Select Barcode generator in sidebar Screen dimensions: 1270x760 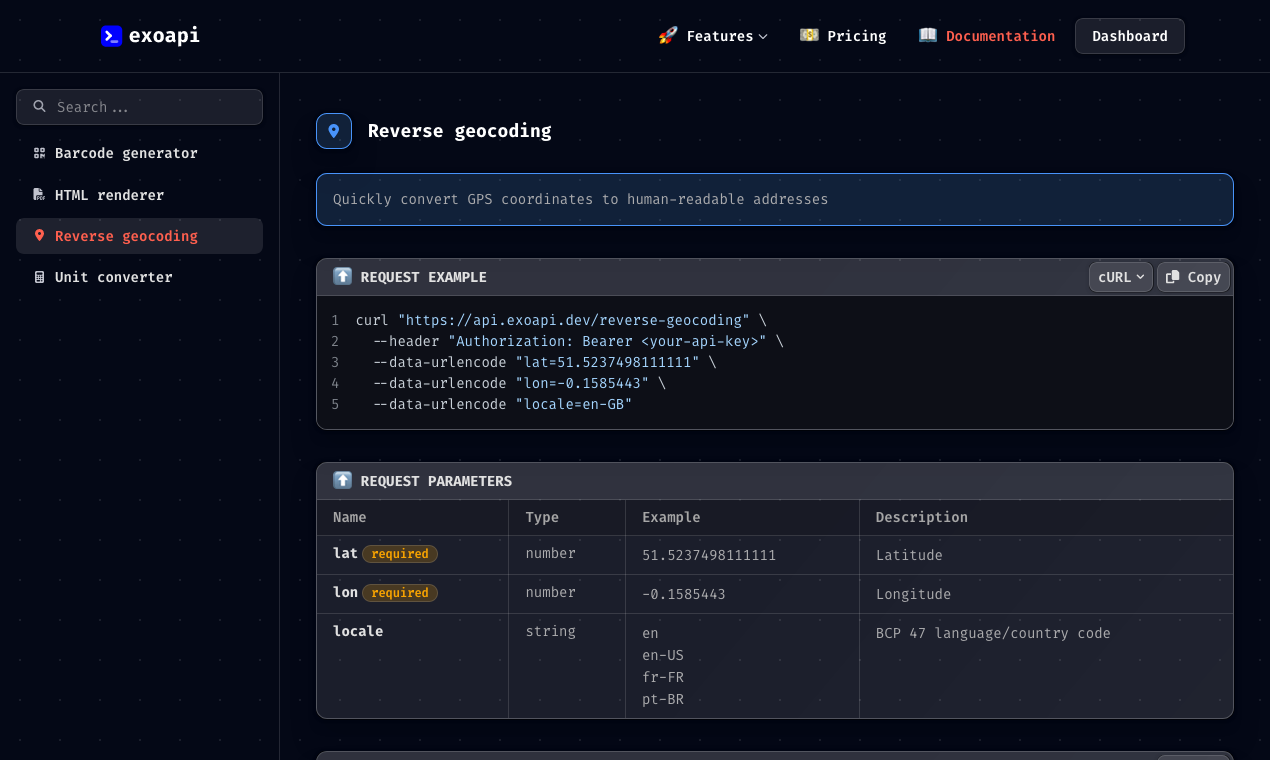tap(139, 153)
